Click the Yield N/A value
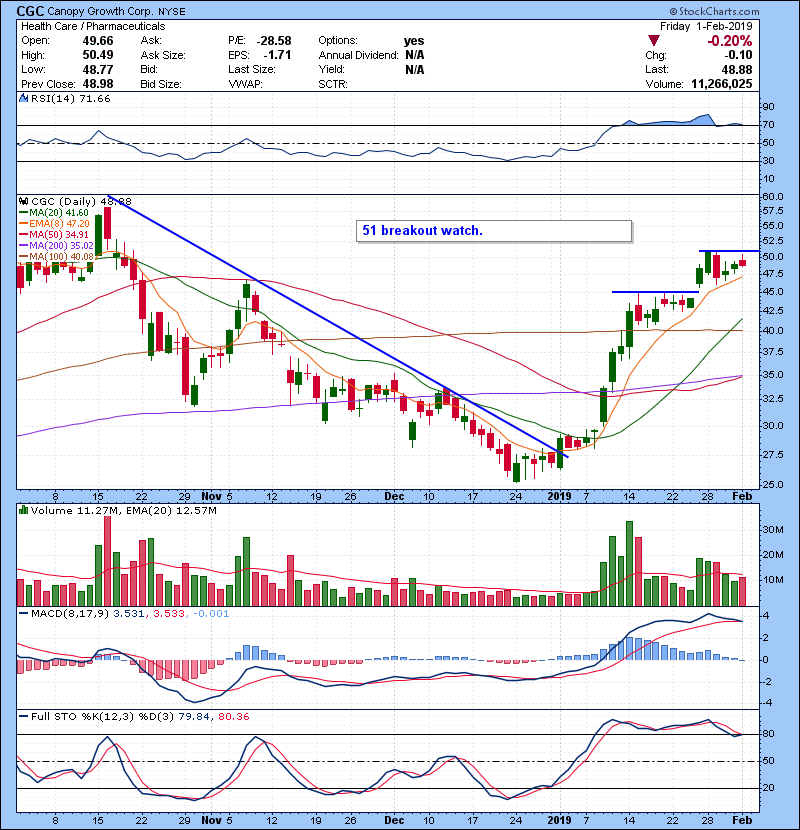Screen dimensions: 800x830 pyautogui.click(x=415, y=69)
